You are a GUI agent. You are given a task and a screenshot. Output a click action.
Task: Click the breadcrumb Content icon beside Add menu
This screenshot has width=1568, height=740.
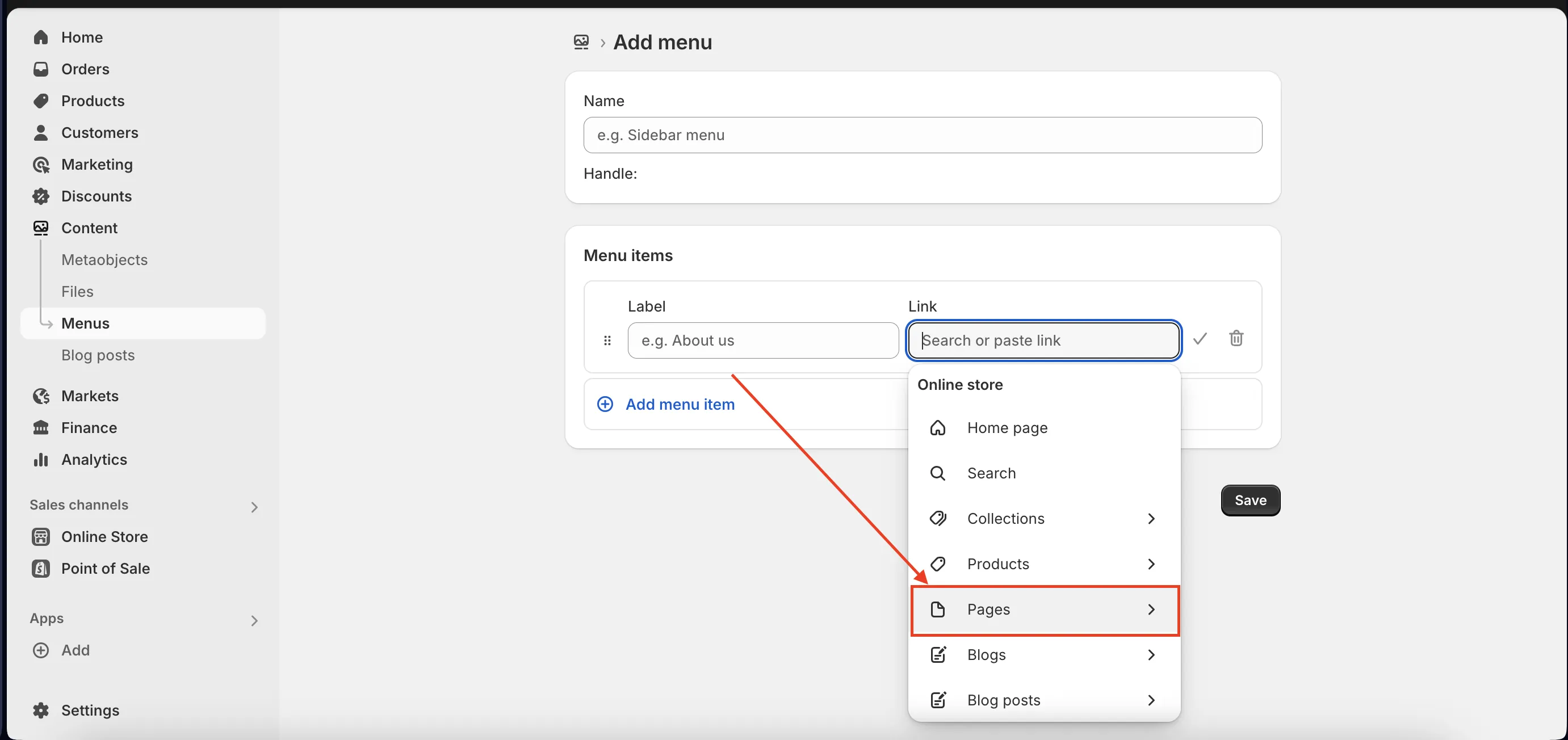pos(581,42)
